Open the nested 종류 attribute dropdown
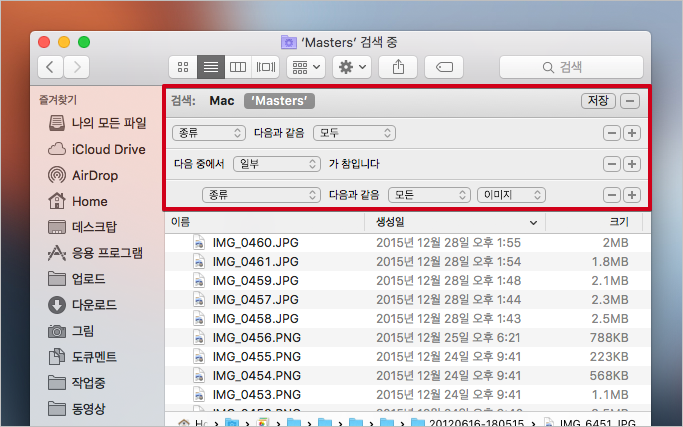The width and height of the screenshot is (683, 427). pos(261,195)
